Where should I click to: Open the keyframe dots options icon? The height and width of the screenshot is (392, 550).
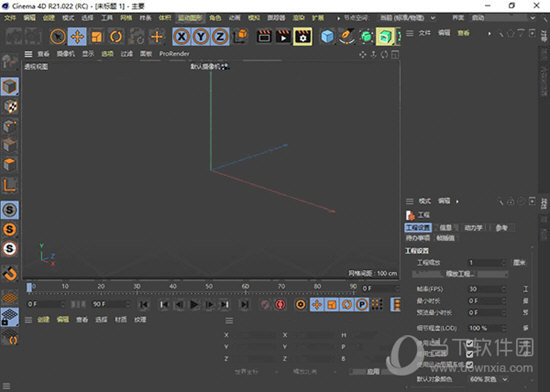(x=377, y=304)
